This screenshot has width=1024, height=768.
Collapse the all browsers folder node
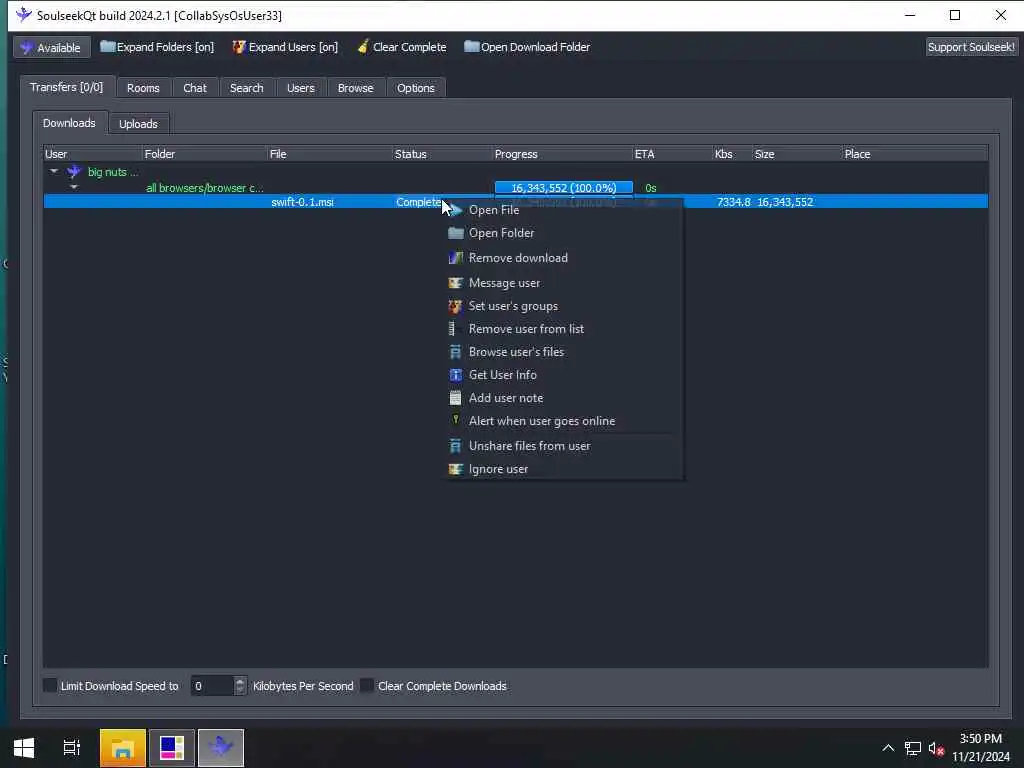pos(74,187)
